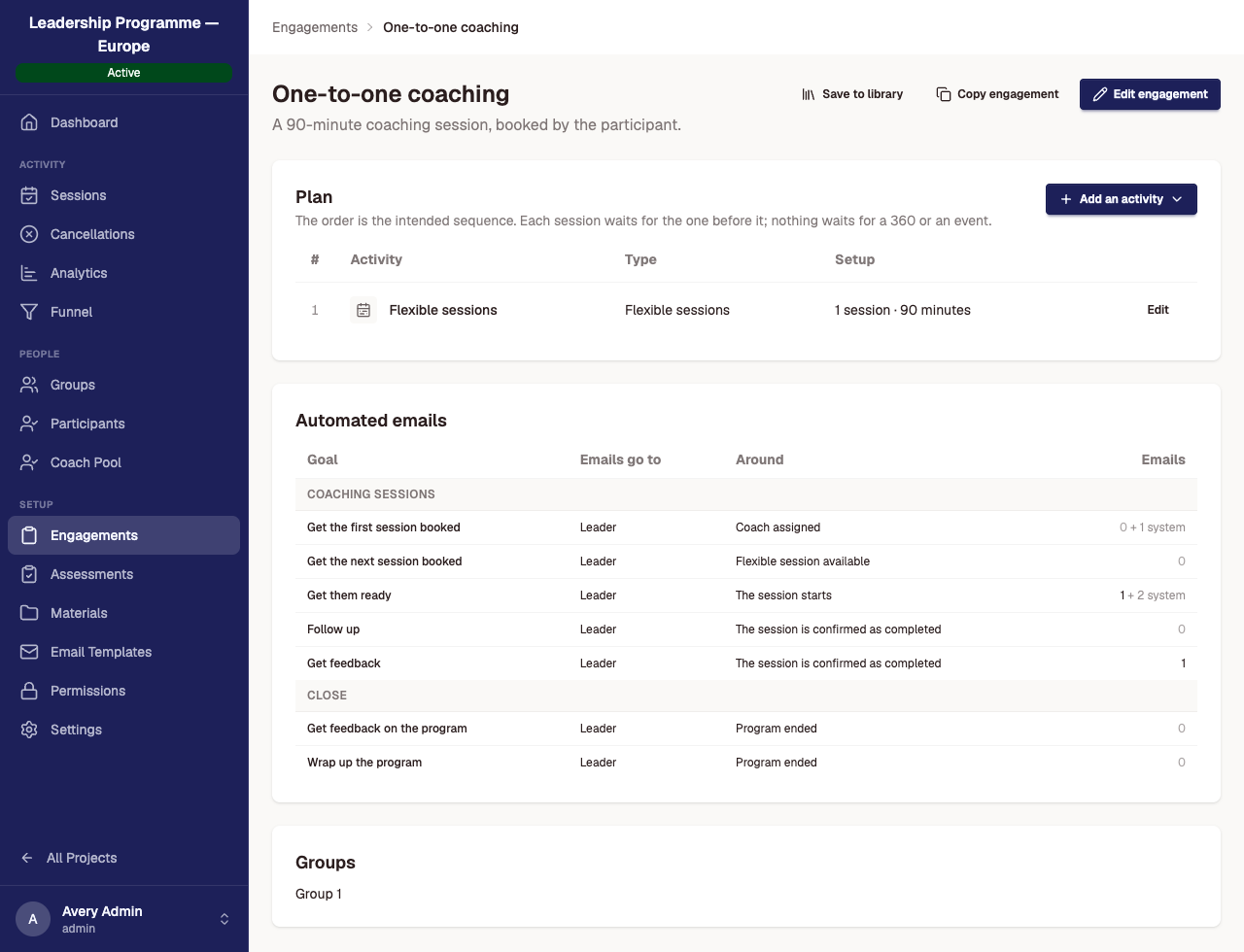Click the 1 session · 90 minutes setup cell
The height and width of the screenshot is (952, 1244).
click(x=903, y=310)
